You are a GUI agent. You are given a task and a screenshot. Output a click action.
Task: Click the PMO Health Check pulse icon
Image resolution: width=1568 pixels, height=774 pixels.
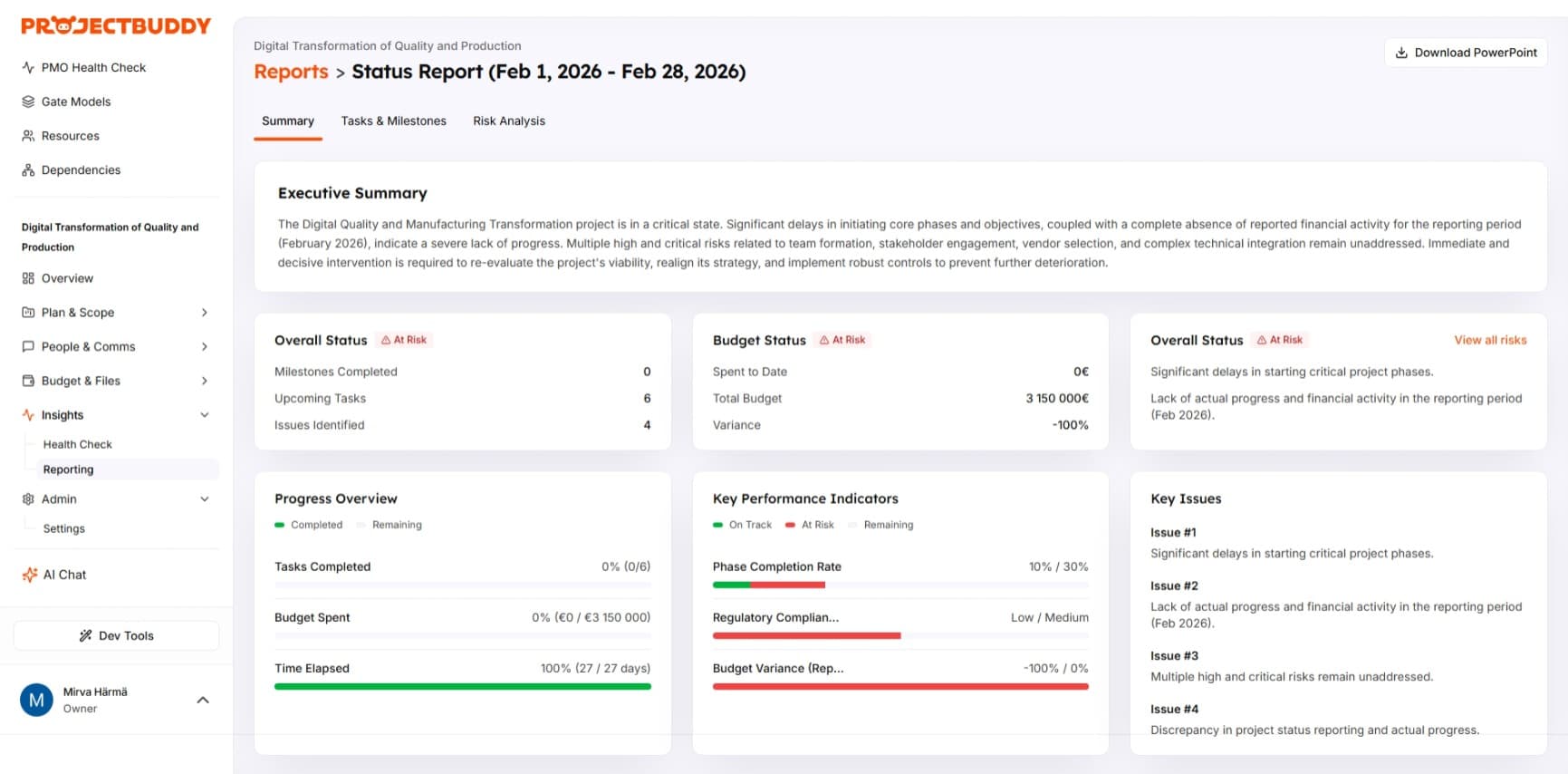coord(28,67)
